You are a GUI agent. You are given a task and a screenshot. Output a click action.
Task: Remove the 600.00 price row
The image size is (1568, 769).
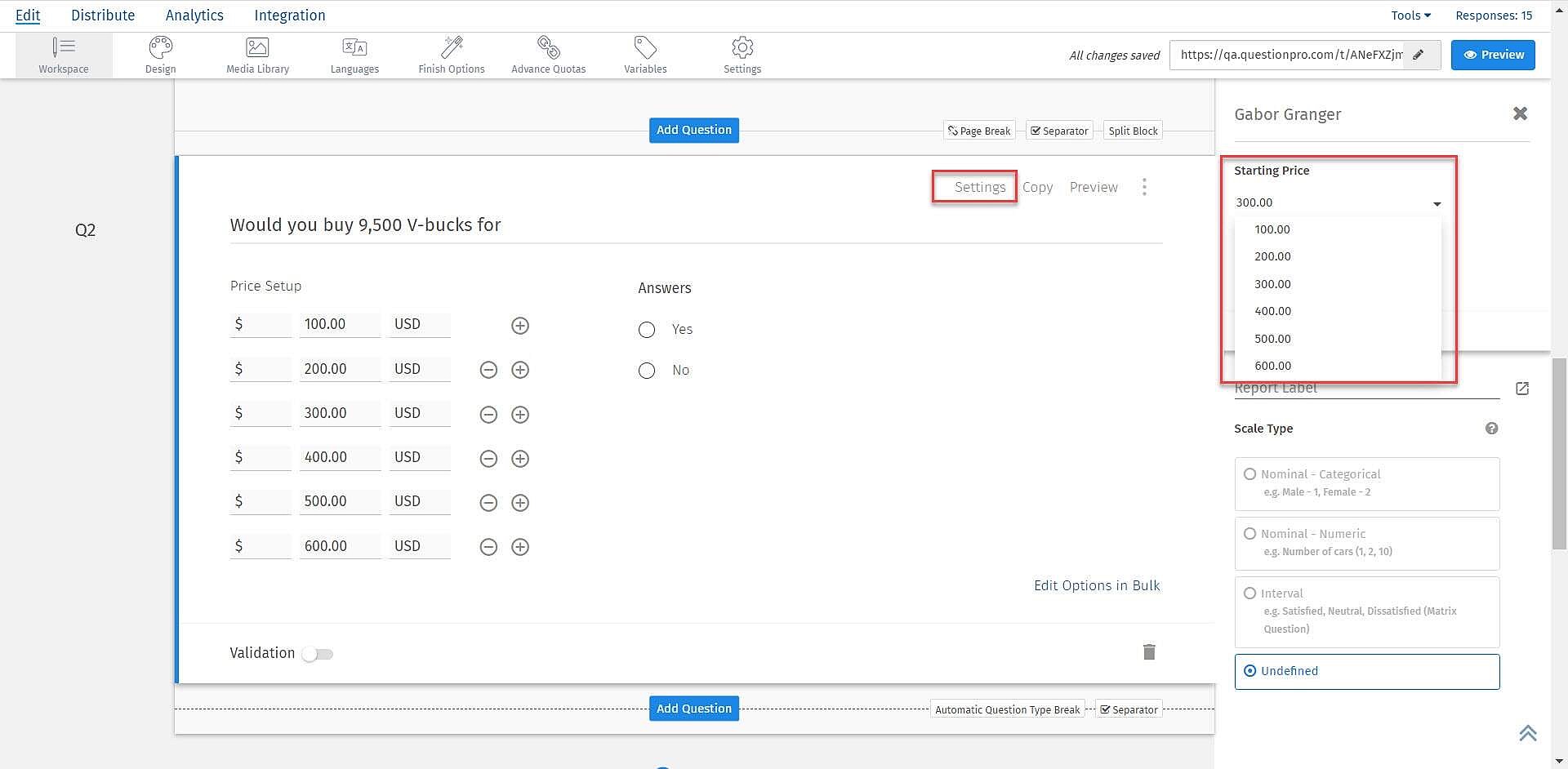488,547
